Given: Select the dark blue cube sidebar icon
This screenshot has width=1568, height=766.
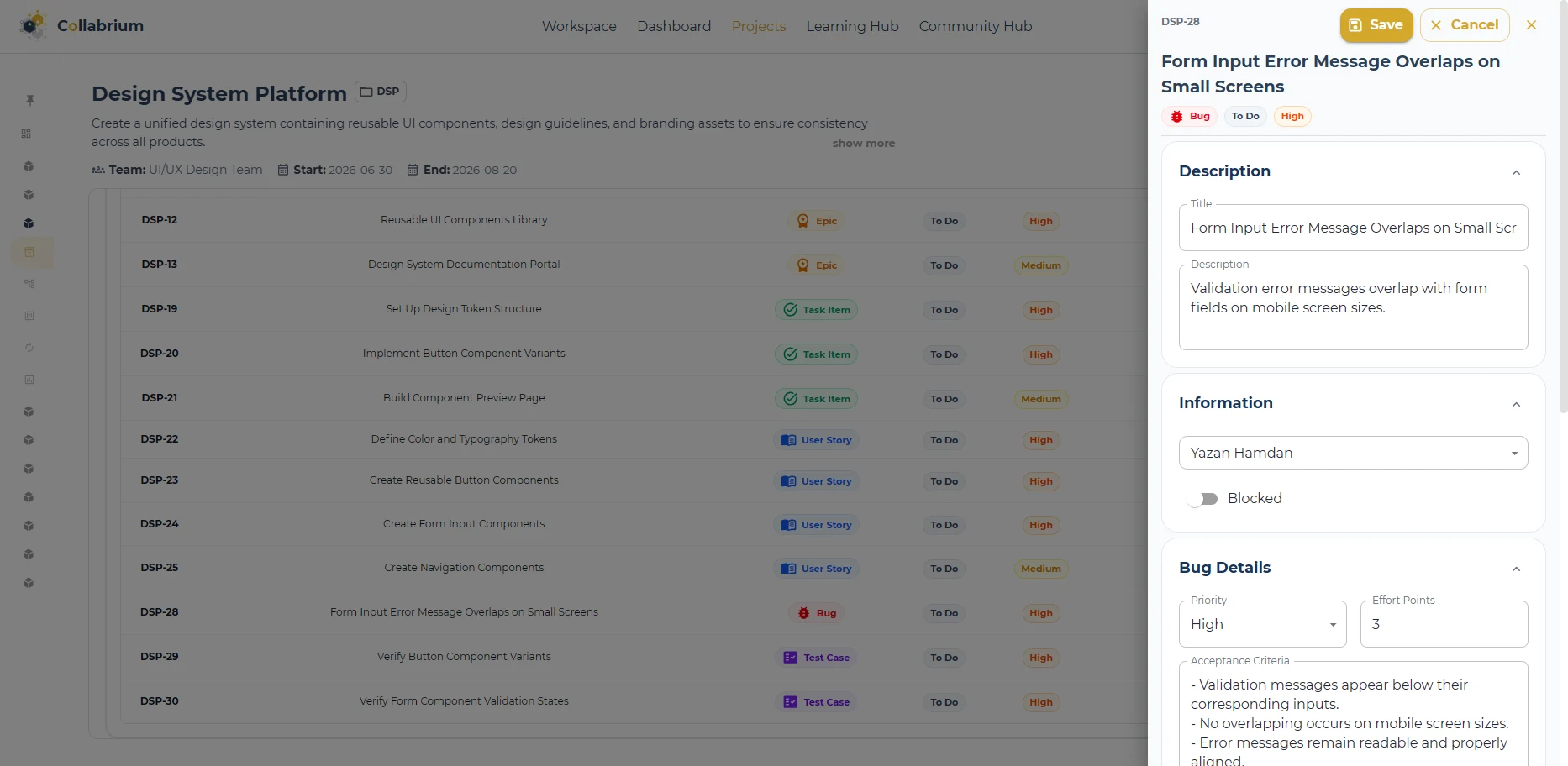Looking at the screenshot, I should click(29, 223).
